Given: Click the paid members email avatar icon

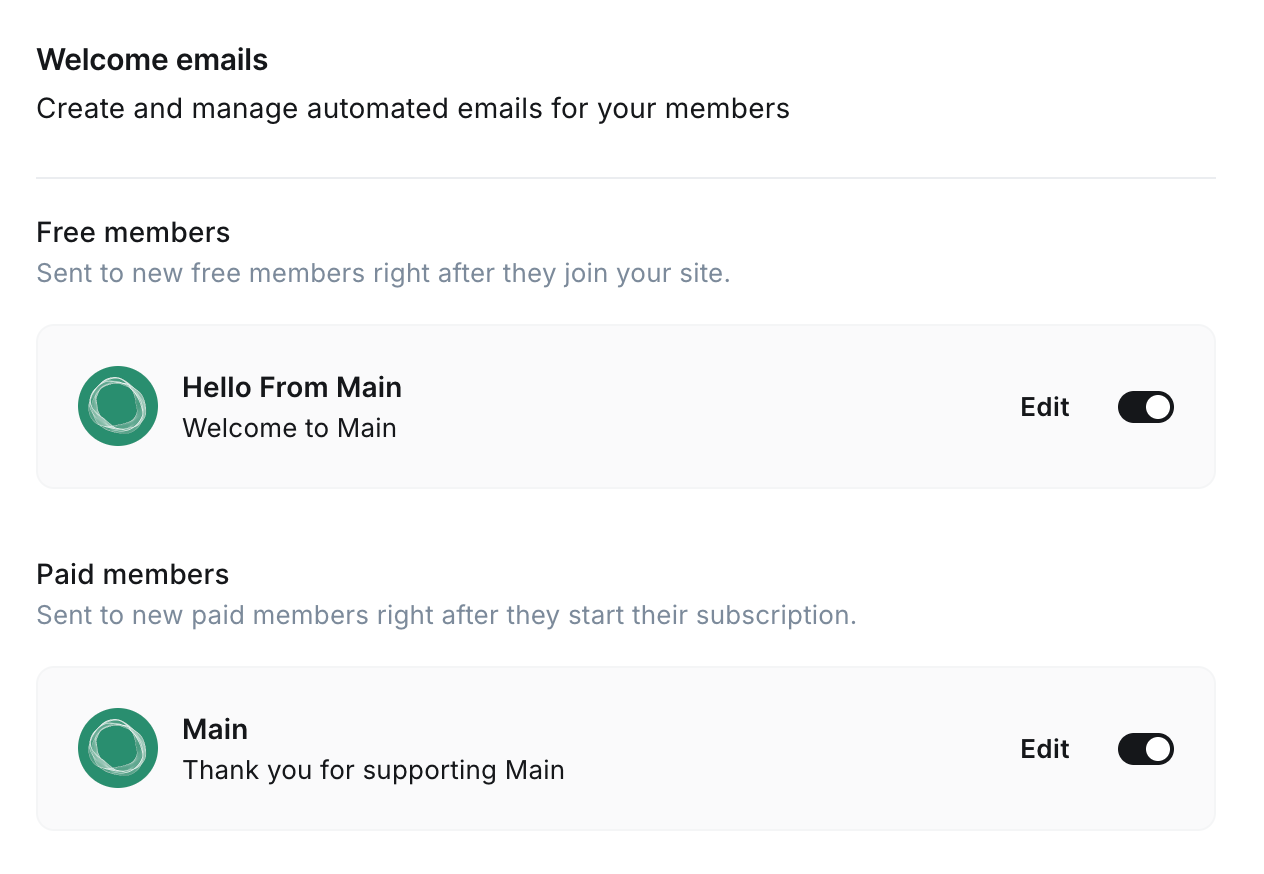Looking at the screenshot, I should pyautogui.click(x=118, y=748).
